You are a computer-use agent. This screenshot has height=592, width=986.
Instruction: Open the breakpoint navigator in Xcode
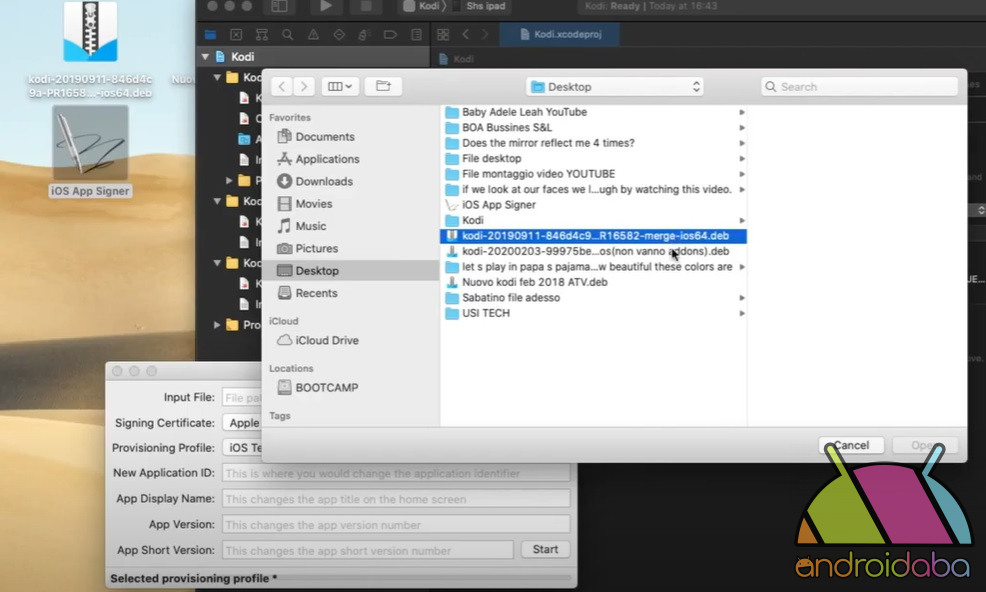pos(390,35)
